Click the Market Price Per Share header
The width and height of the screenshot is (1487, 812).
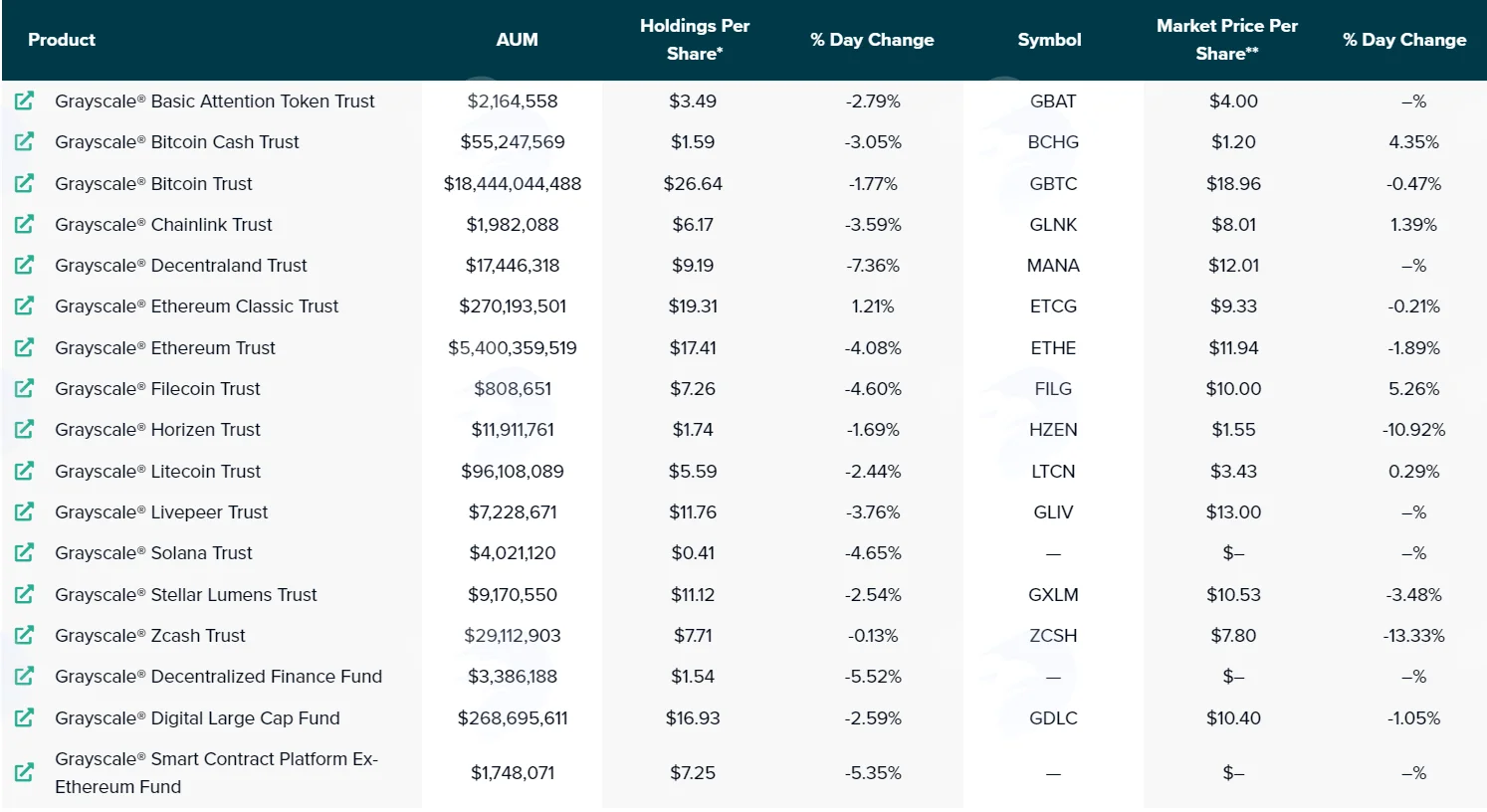pyautogui.click(x=1227, y=40)
